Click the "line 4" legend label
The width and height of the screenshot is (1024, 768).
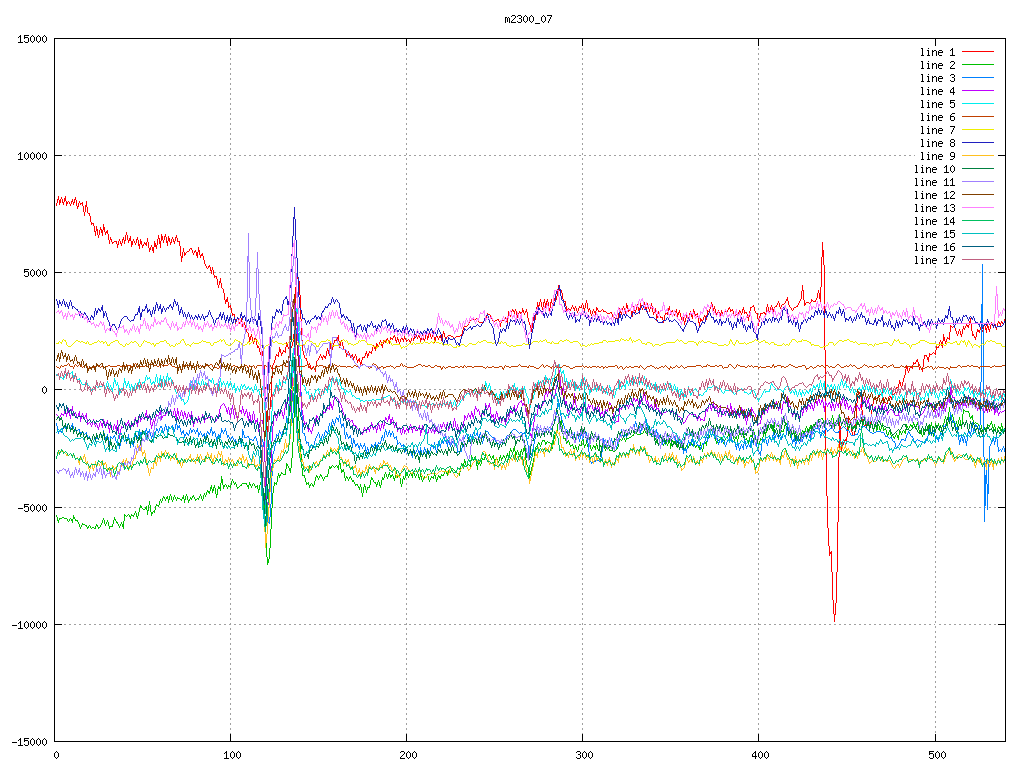tap(937, 91)
